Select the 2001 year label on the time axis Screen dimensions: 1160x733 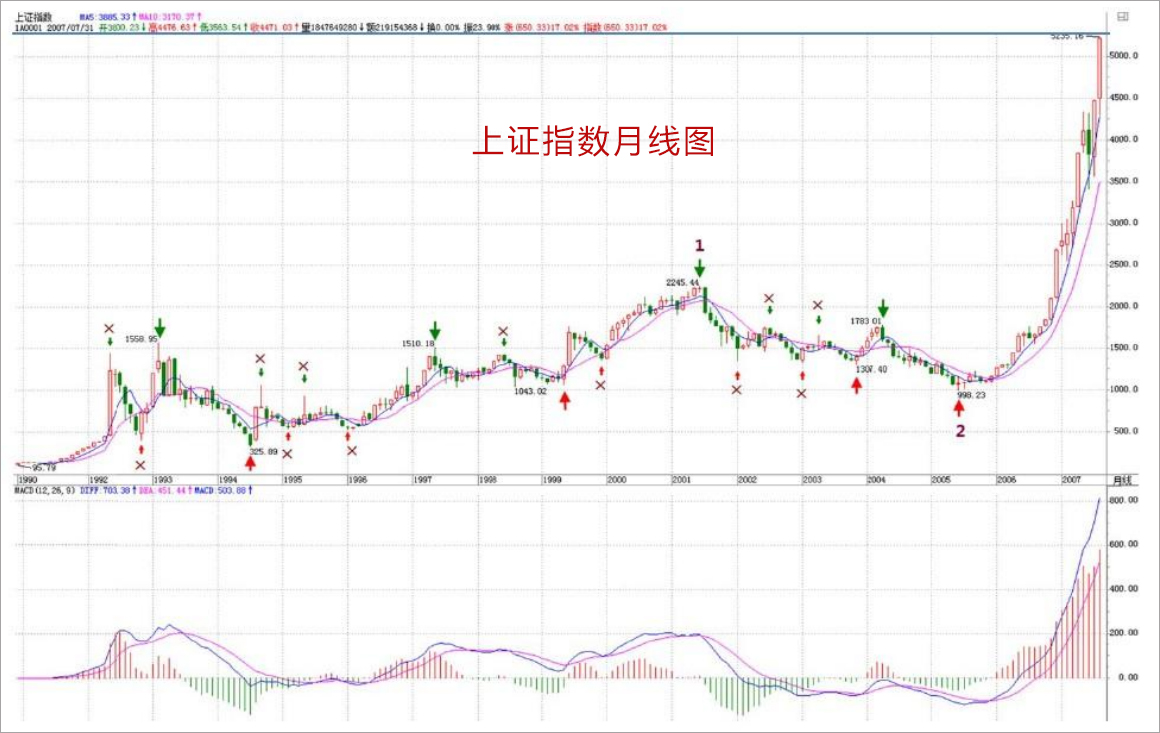coord(682,480)
